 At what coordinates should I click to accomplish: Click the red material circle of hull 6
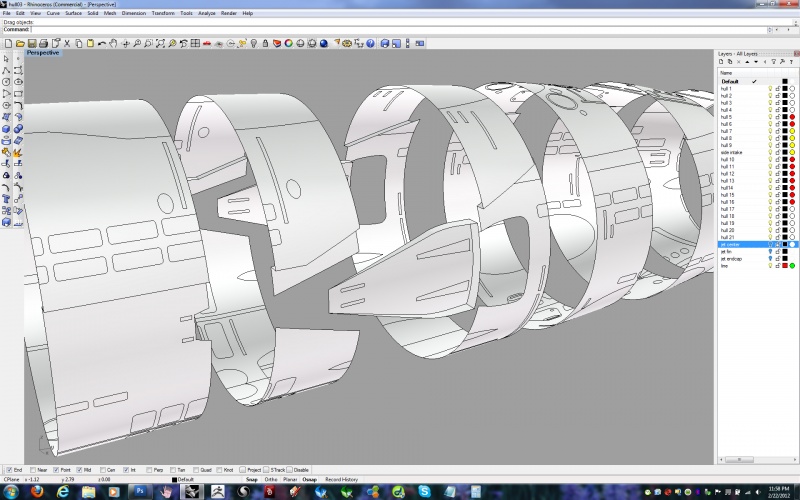coord(792,124)
